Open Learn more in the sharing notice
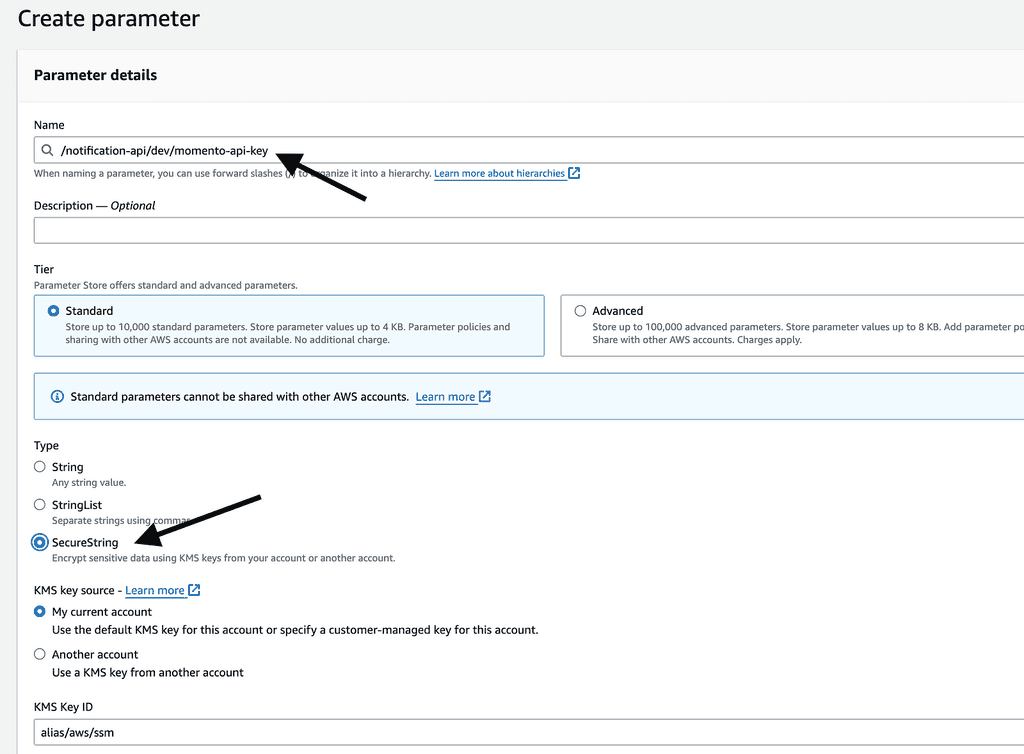Screen dimensions: 1024x754 click(x=445, y=397)
